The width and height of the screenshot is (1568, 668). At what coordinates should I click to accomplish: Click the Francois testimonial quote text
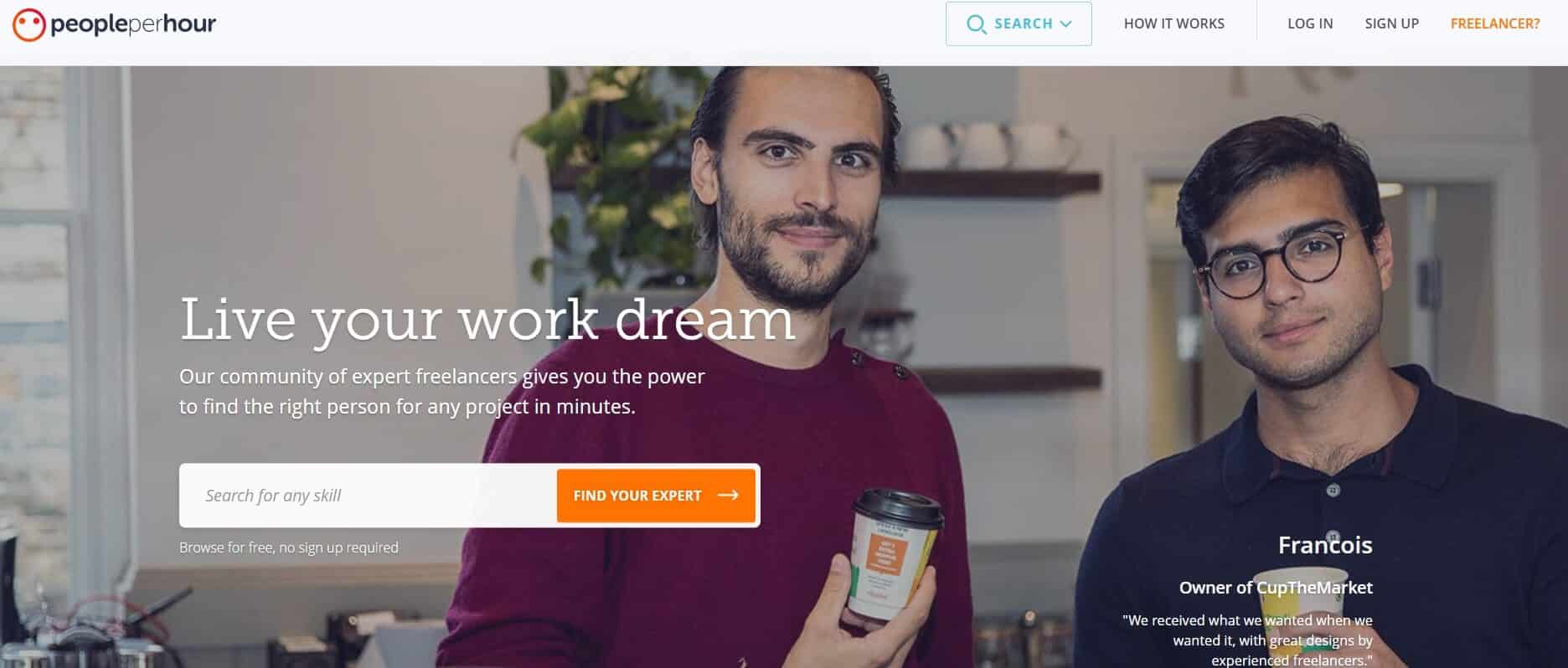pyautogui.click(x=1248, y=640)
